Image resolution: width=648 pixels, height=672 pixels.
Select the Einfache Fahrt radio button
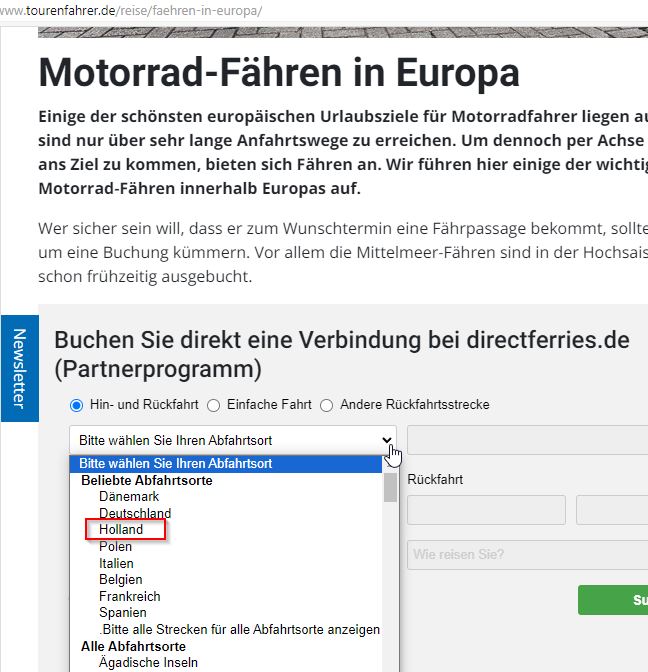(213, 405)
